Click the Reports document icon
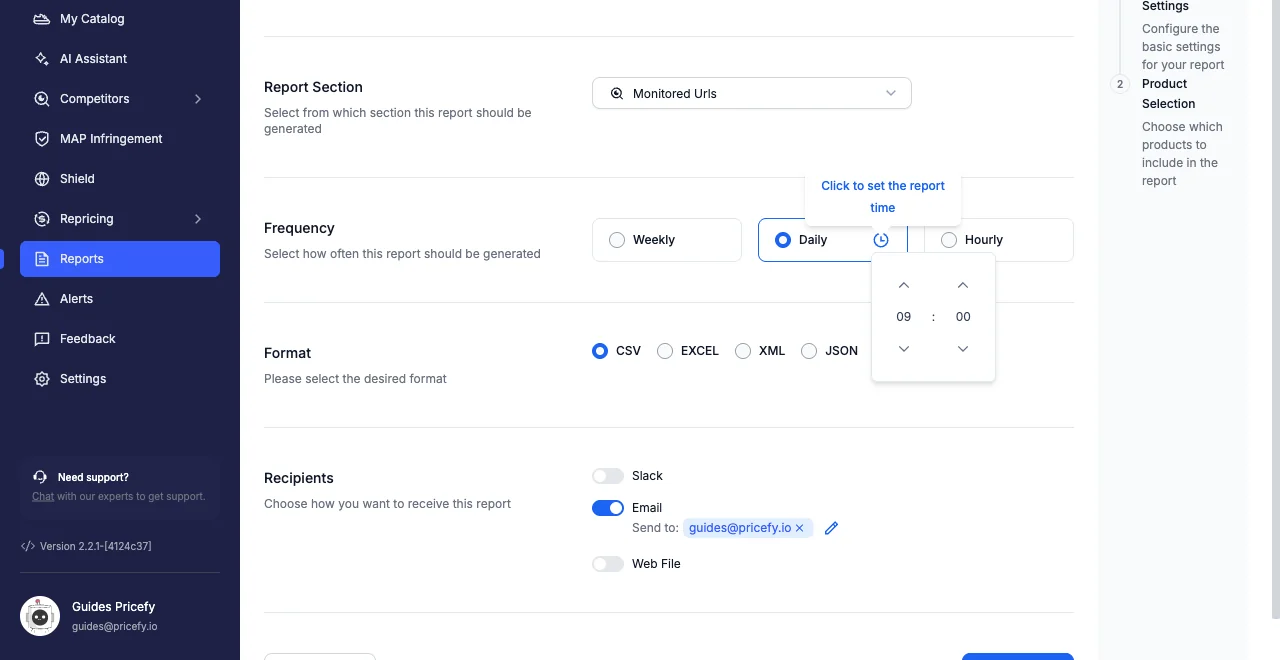Screen dimensions: 1280x660 tap(42, 259)
